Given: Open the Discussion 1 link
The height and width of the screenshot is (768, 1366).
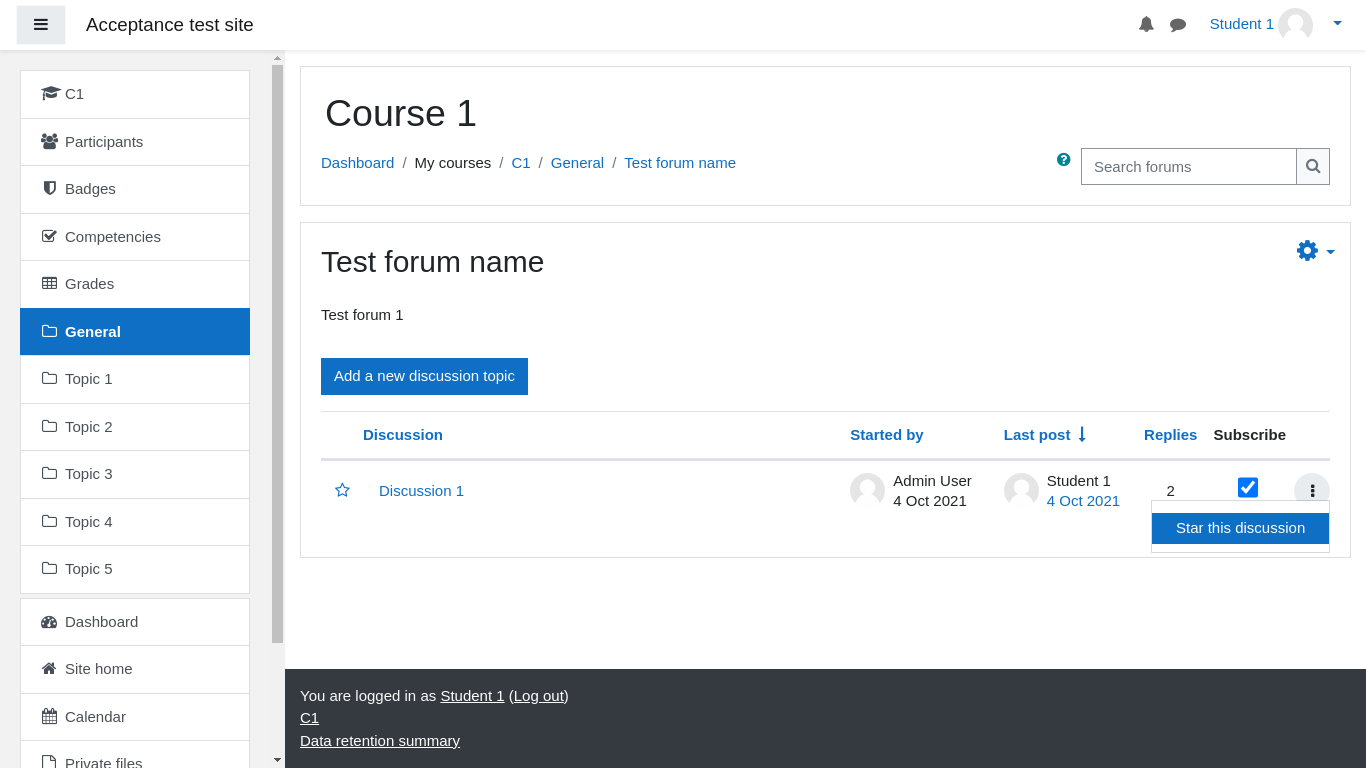Looking at the screenshot, I should tap(421, 491).
